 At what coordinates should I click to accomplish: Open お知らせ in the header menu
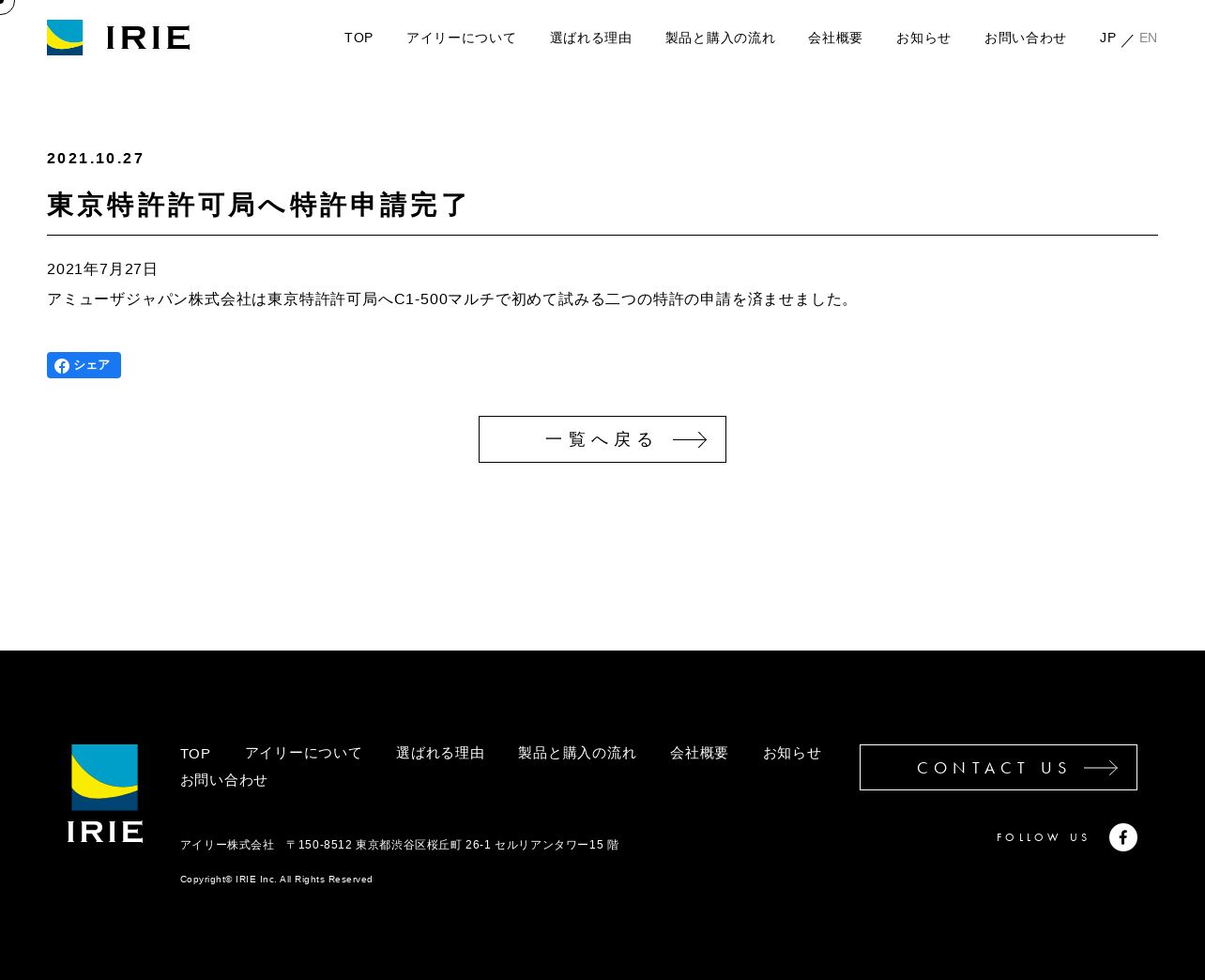[923, 38]
